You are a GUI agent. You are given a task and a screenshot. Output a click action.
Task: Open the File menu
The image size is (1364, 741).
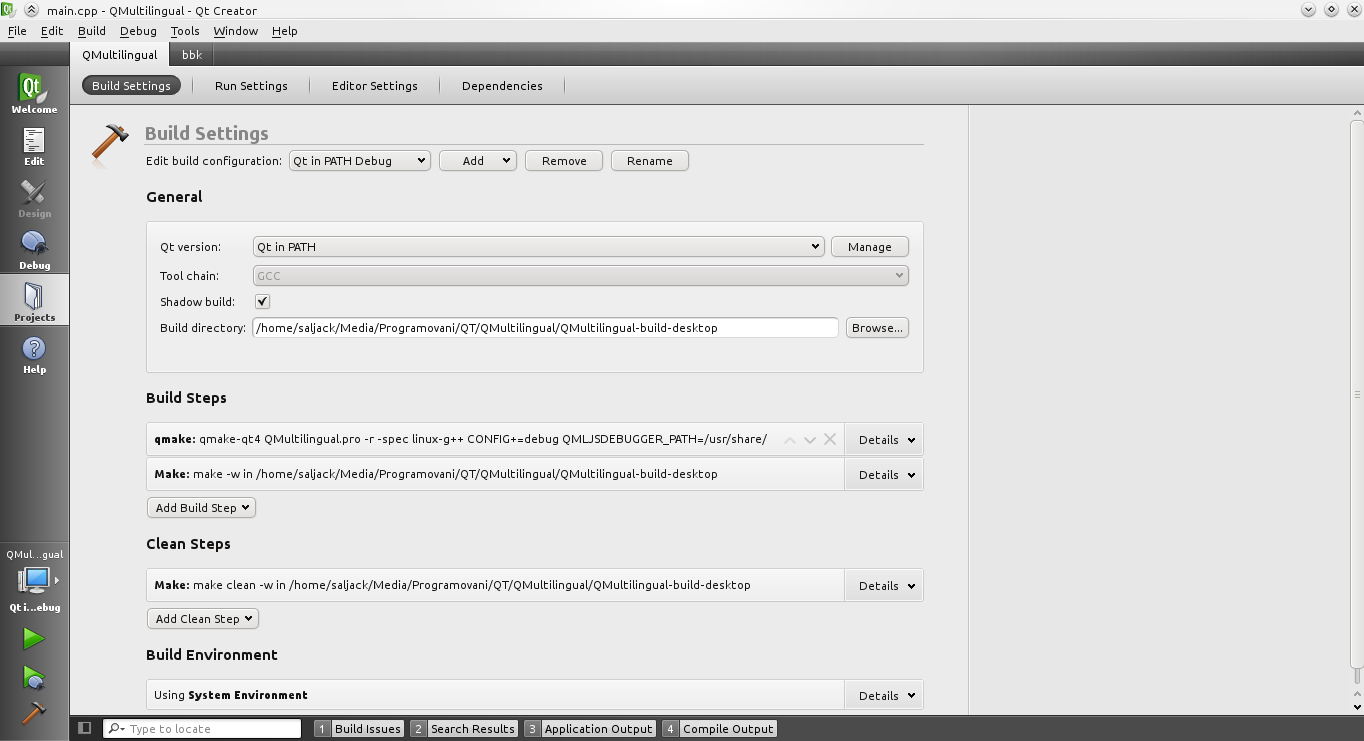point(17,31)
